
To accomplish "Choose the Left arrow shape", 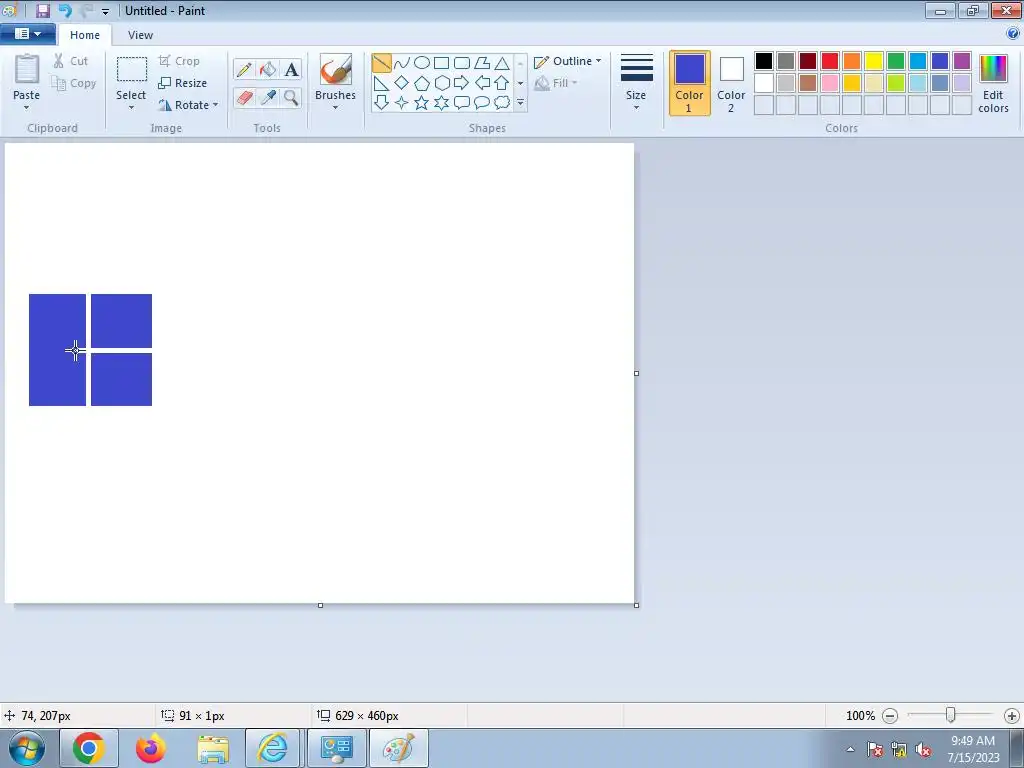I will tap(482, 83).
